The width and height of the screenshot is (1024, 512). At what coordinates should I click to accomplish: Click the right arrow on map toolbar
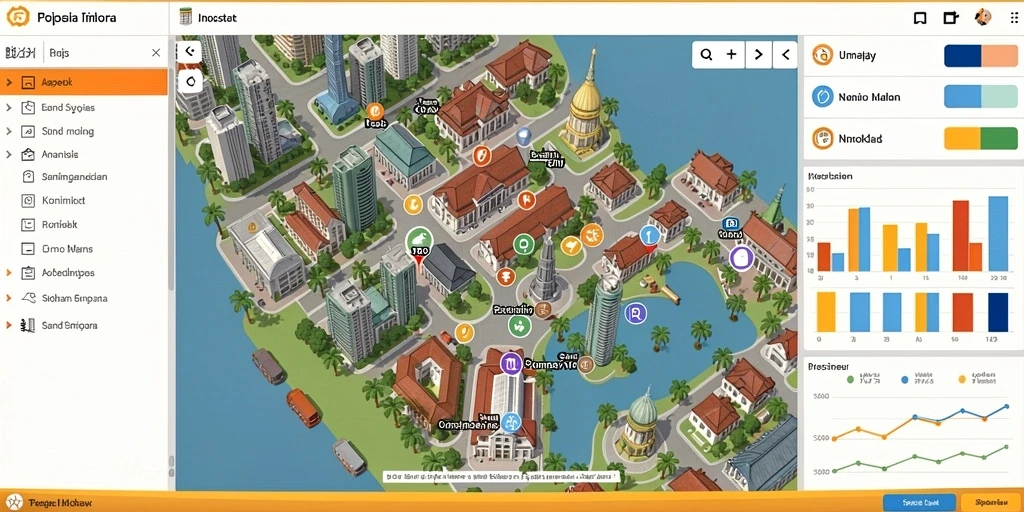coord(758,55)
